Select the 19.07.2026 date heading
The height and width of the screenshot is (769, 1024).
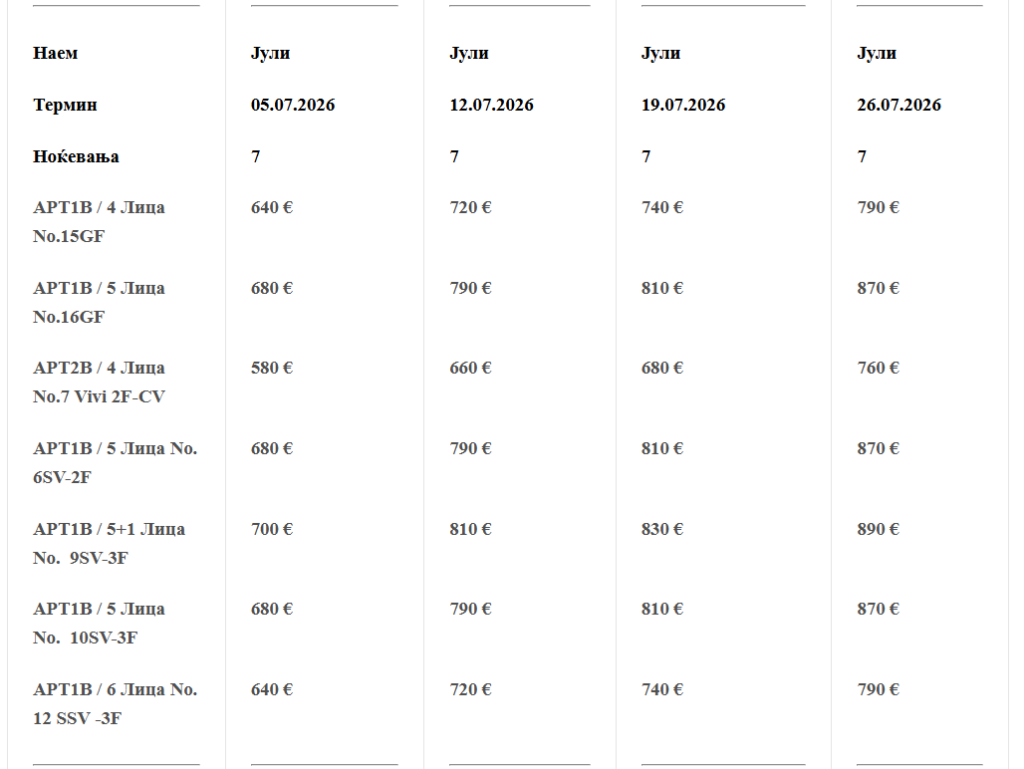(x=683, y=105)
